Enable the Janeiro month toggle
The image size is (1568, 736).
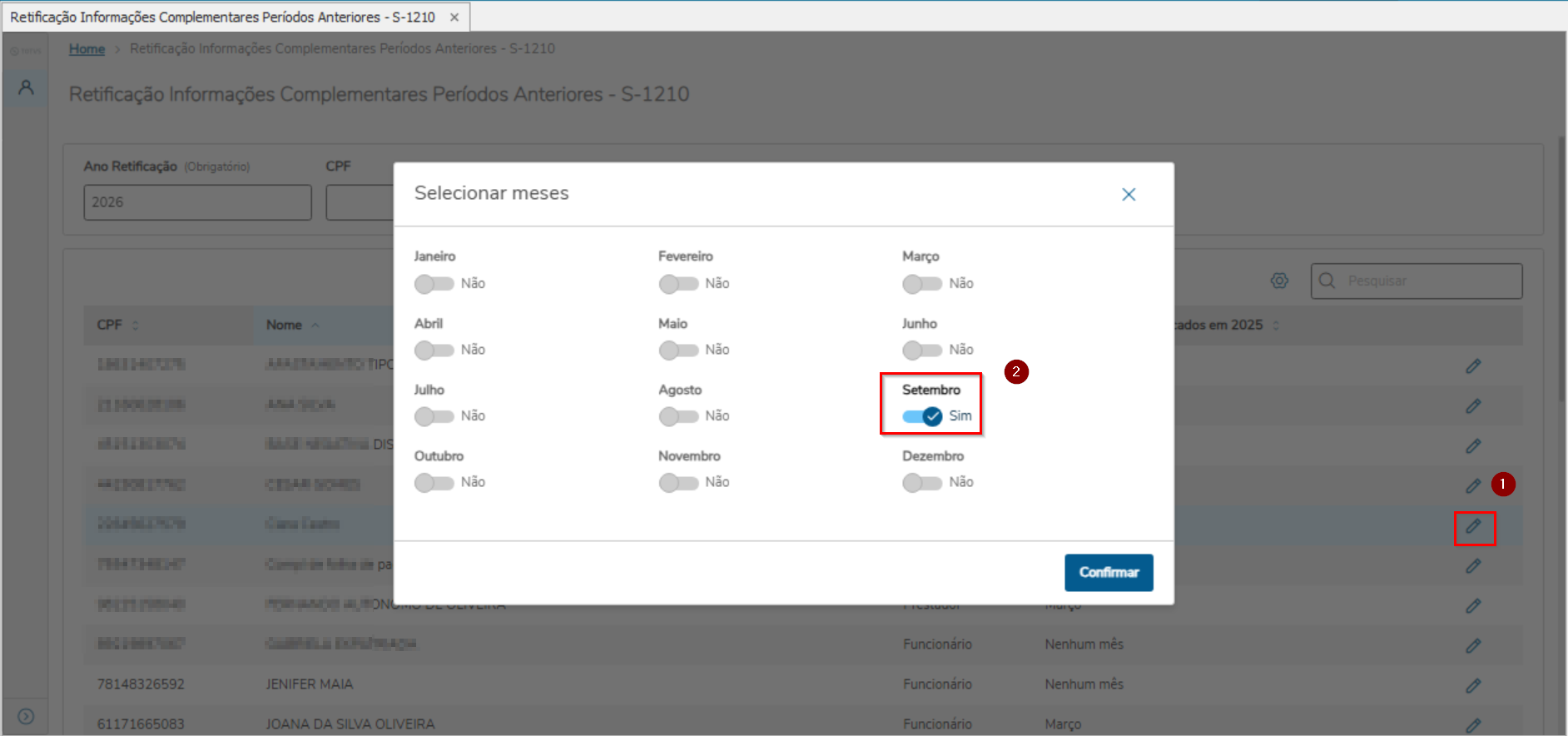(x=434, y=284)
